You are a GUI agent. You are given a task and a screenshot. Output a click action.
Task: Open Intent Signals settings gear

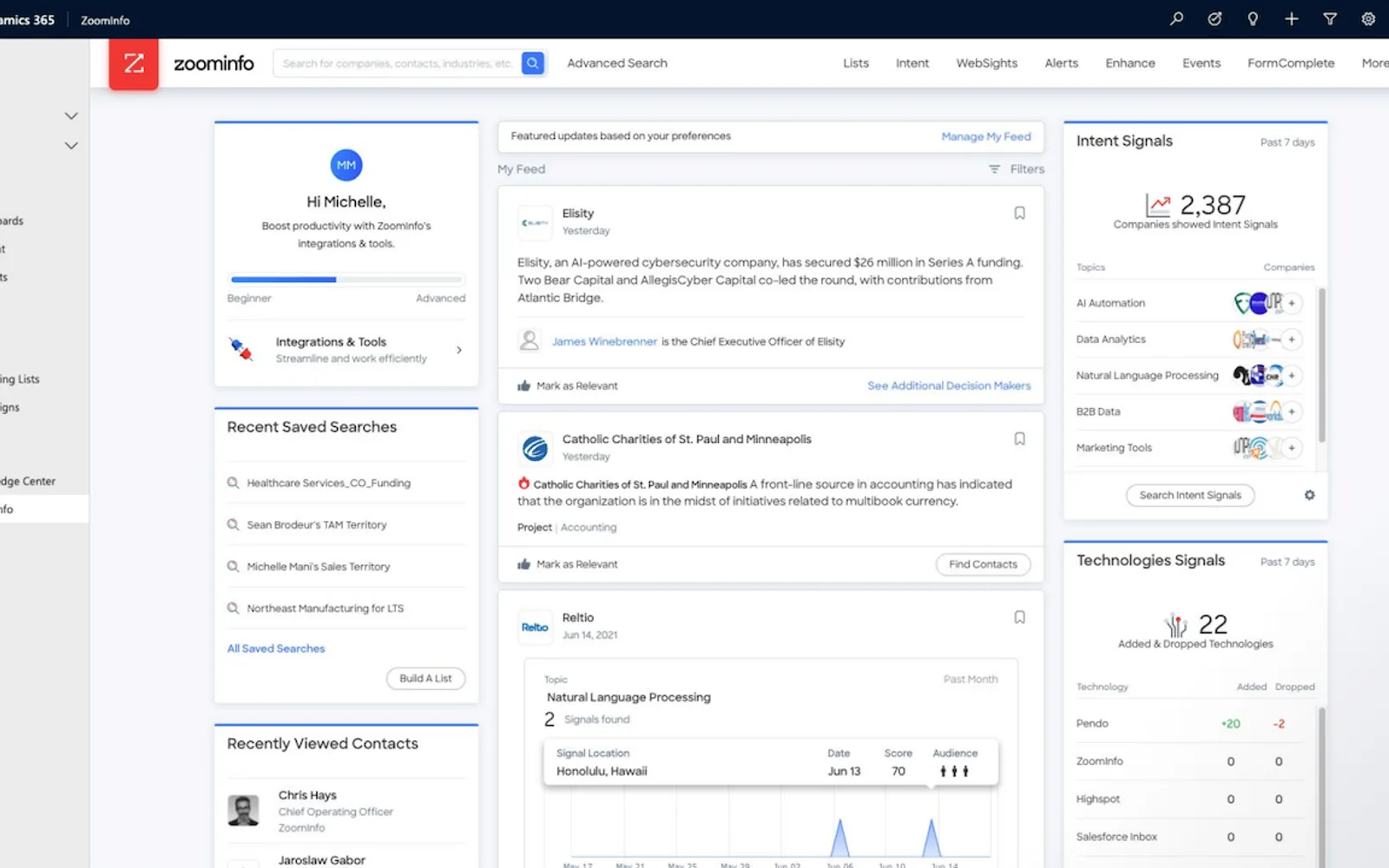(x=1309, y=495)
